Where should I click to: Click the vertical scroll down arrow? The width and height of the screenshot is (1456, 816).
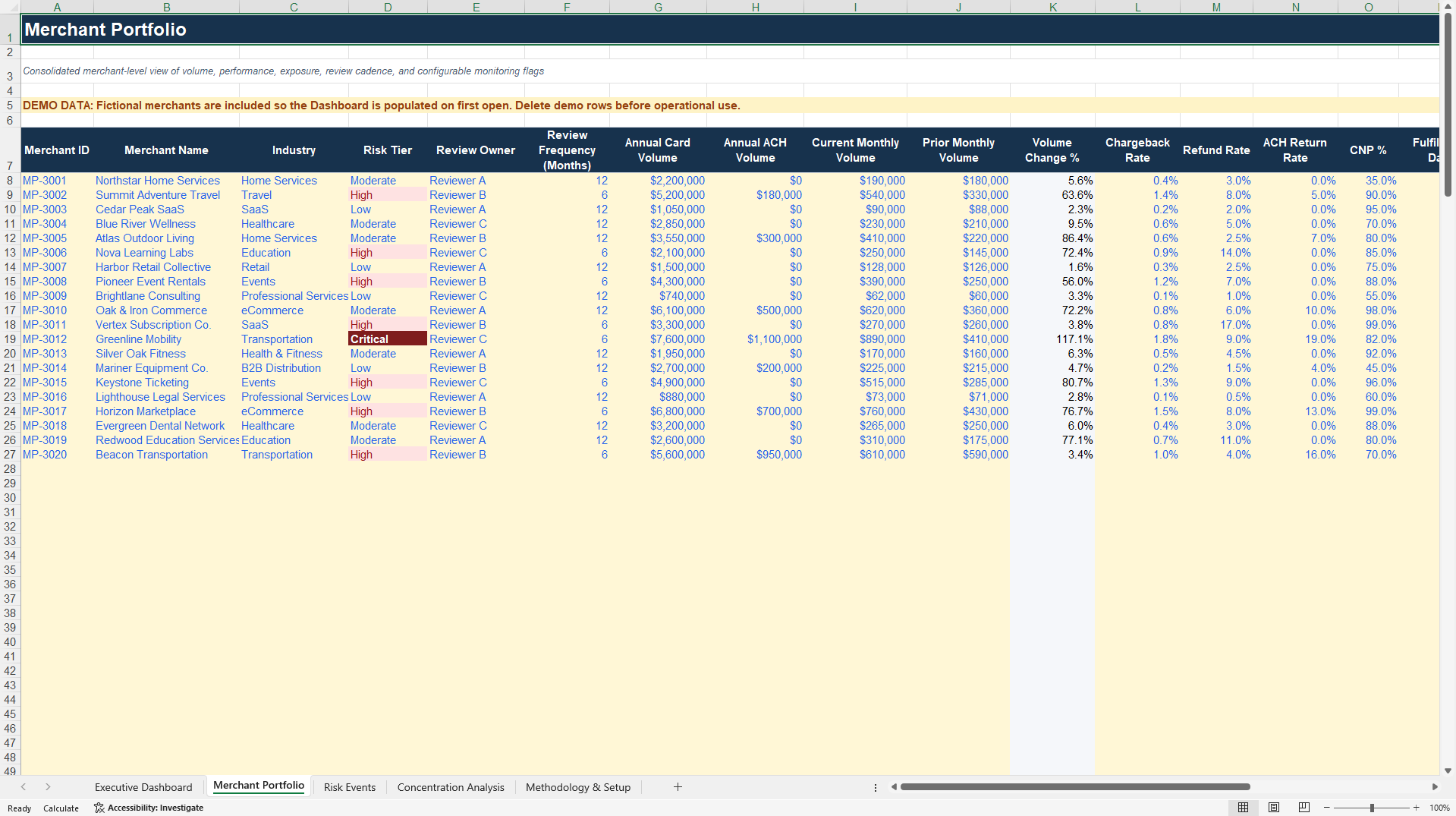[x=1448, y=770]
